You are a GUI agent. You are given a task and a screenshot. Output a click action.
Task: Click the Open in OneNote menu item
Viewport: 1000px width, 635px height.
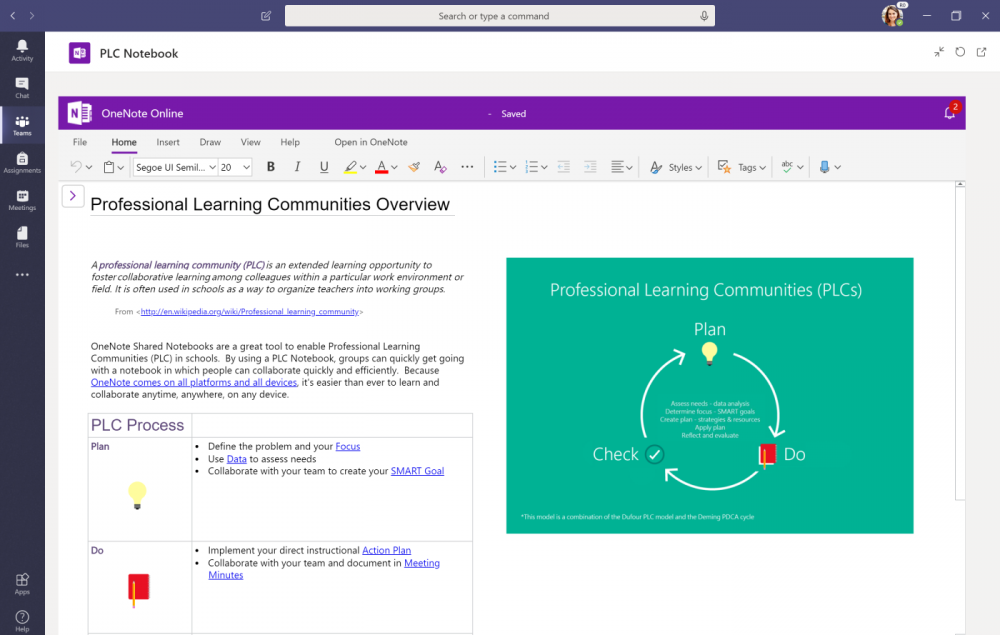[370, 142]
